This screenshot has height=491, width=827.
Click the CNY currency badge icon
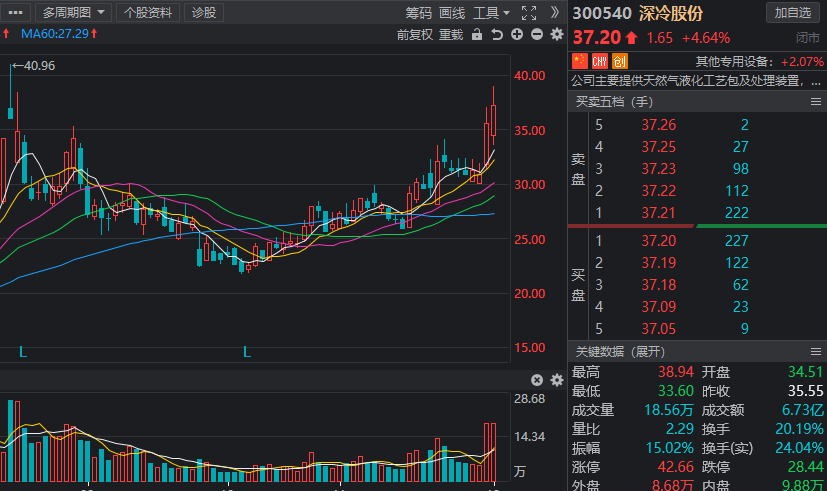[x=600, y=61]
